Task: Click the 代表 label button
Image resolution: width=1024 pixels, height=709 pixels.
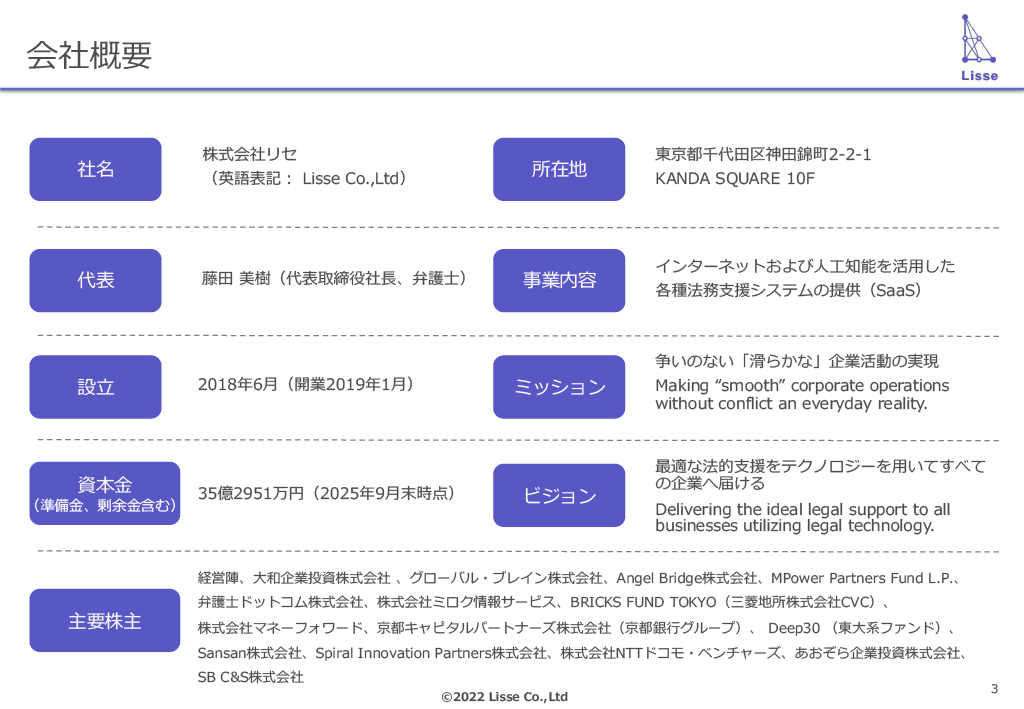Action: [95, 280]
